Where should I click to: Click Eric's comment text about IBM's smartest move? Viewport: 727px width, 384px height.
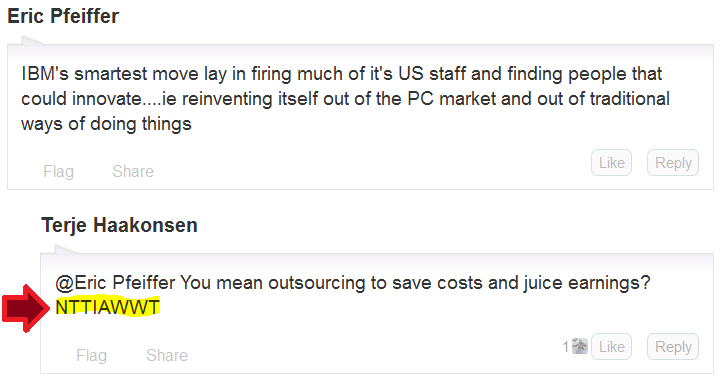click(x=345, y=99)
